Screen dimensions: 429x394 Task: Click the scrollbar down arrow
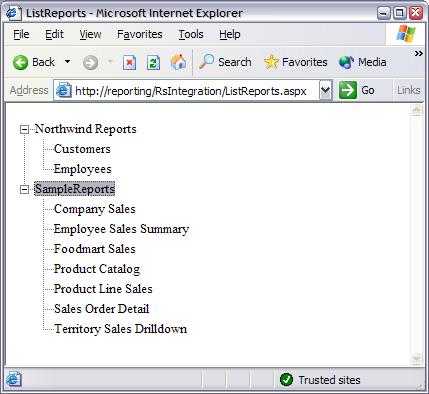click(417, 359)
